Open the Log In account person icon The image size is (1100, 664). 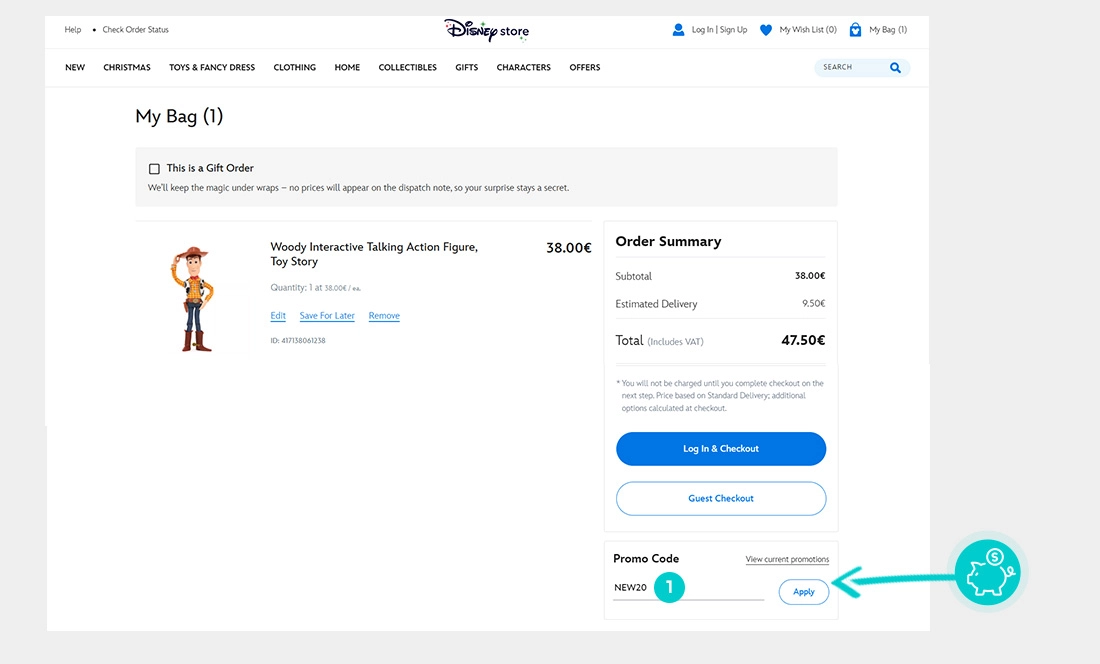click(x=680, y=29)
